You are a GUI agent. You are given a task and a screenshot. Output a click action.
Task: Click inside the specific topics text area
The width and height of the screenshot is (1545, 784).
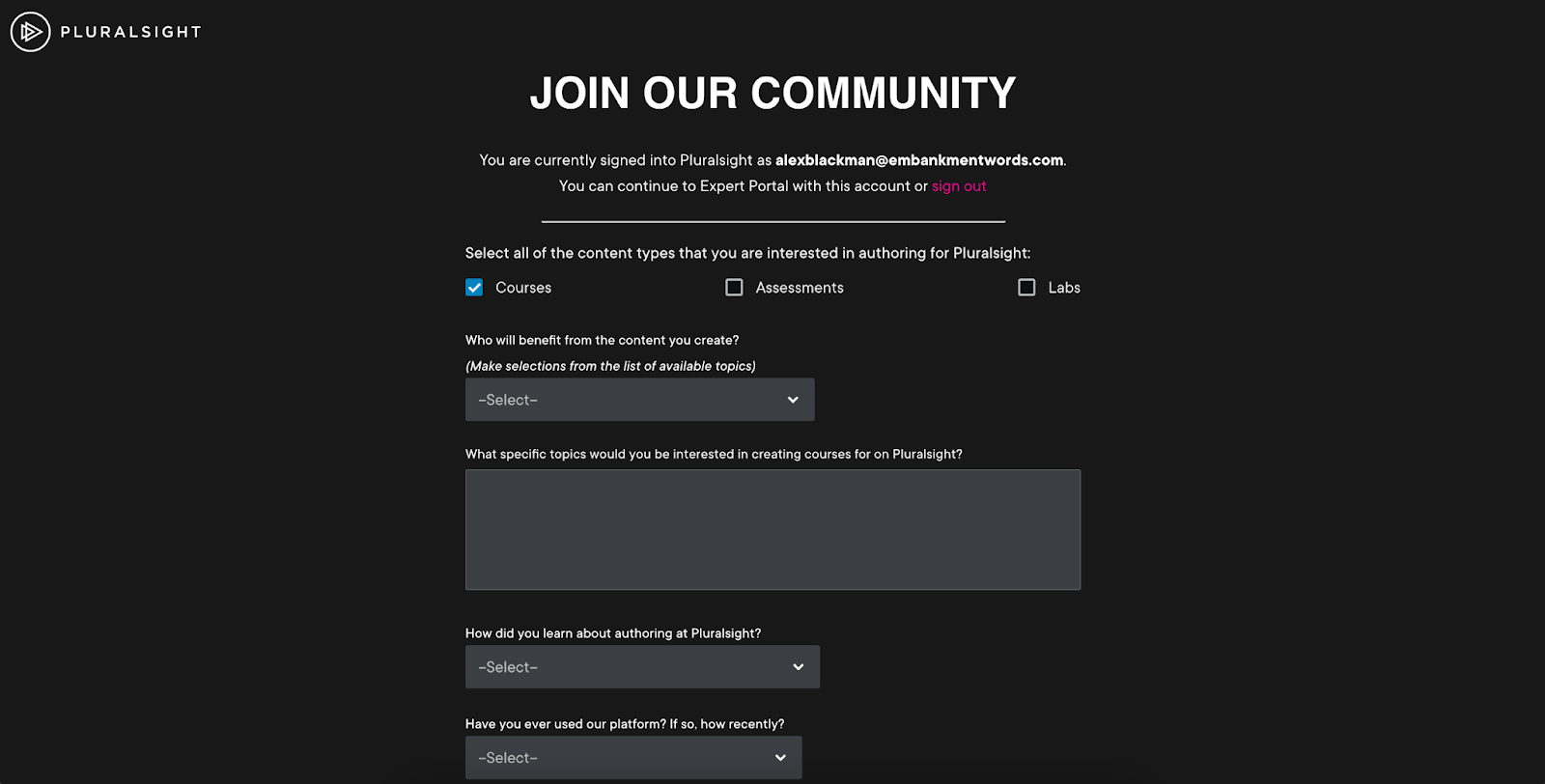coord(772,529)
